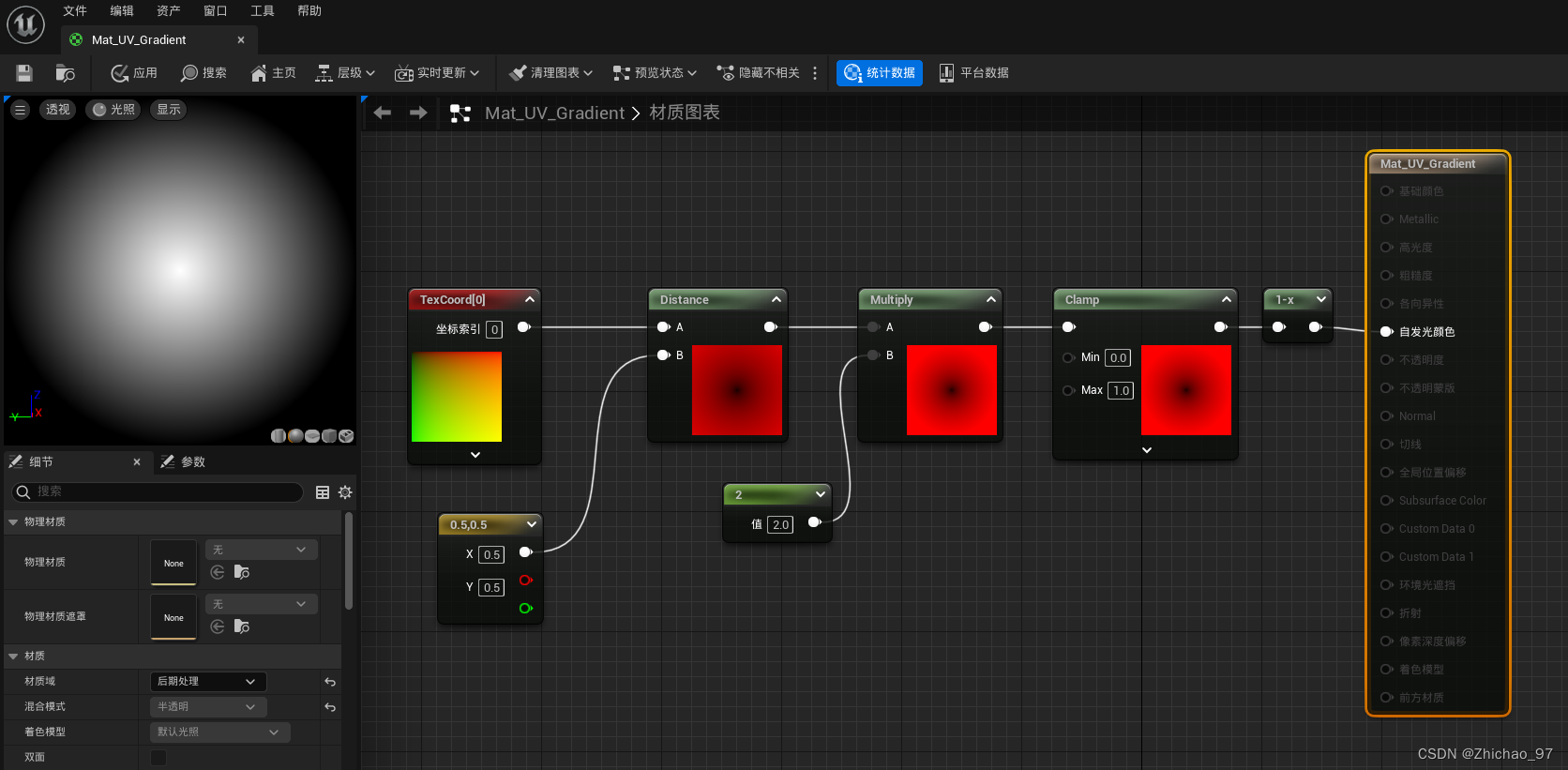Open the 文件 menu
1568x770 pixels.
point(75,11)
